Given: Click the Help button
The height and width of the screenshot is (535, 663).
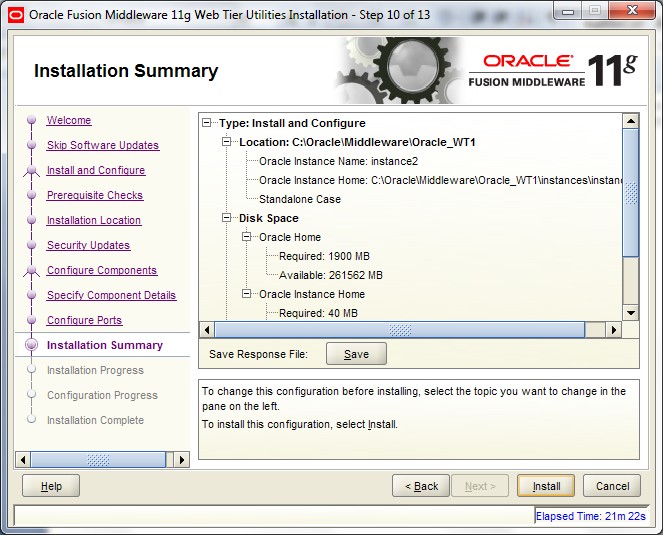Looking at the screenshot, I should [x=51, y=486].
